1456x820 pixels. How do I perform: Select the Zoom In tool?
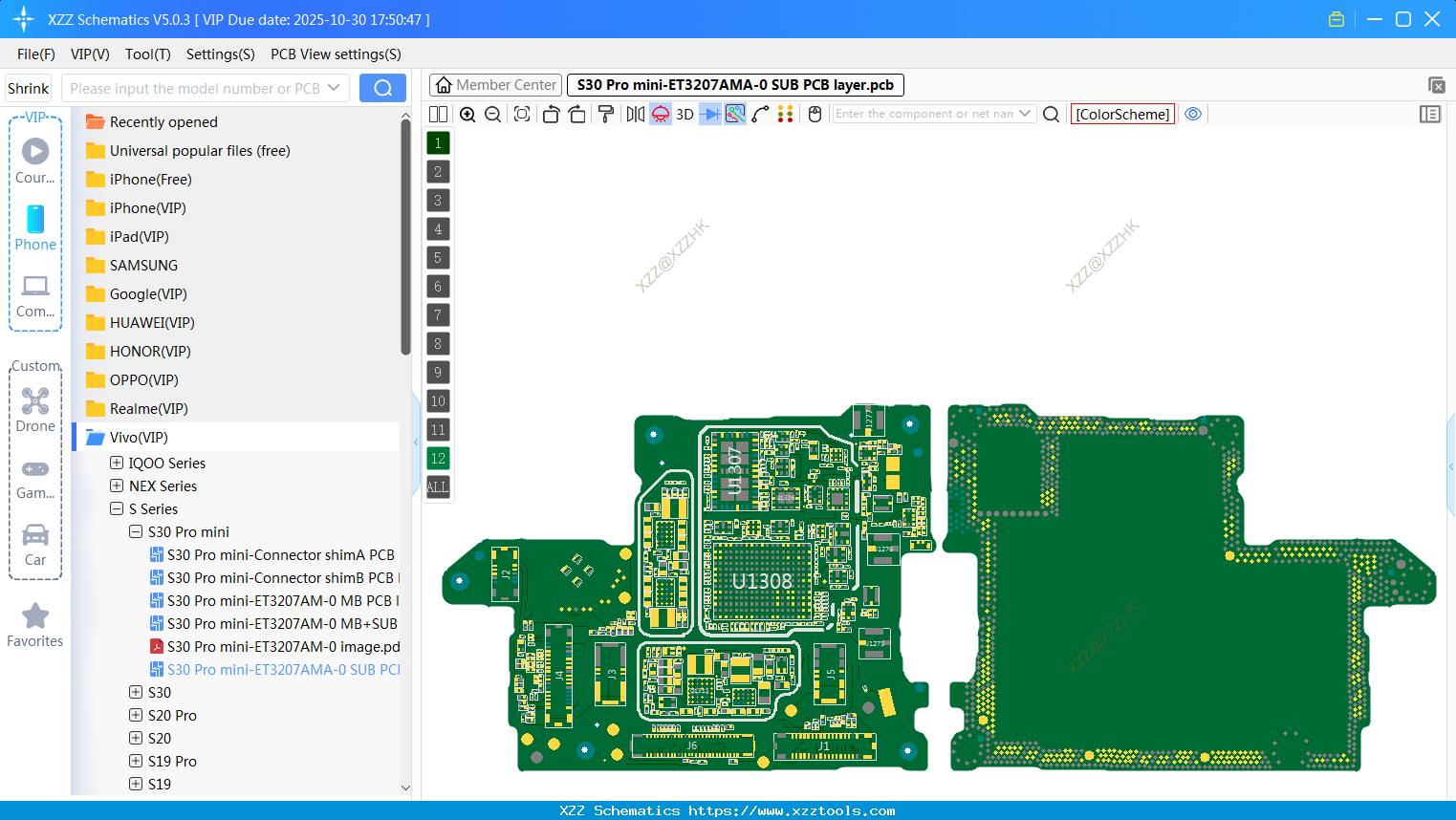pyautogui.click(x=467, y=114)
